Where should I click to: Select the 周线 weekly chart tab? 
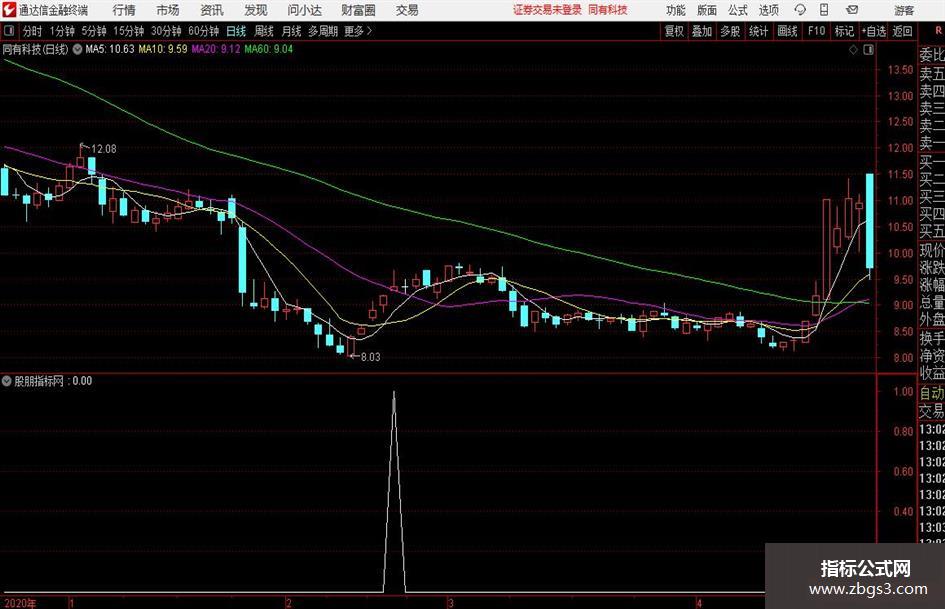[264, 31]
